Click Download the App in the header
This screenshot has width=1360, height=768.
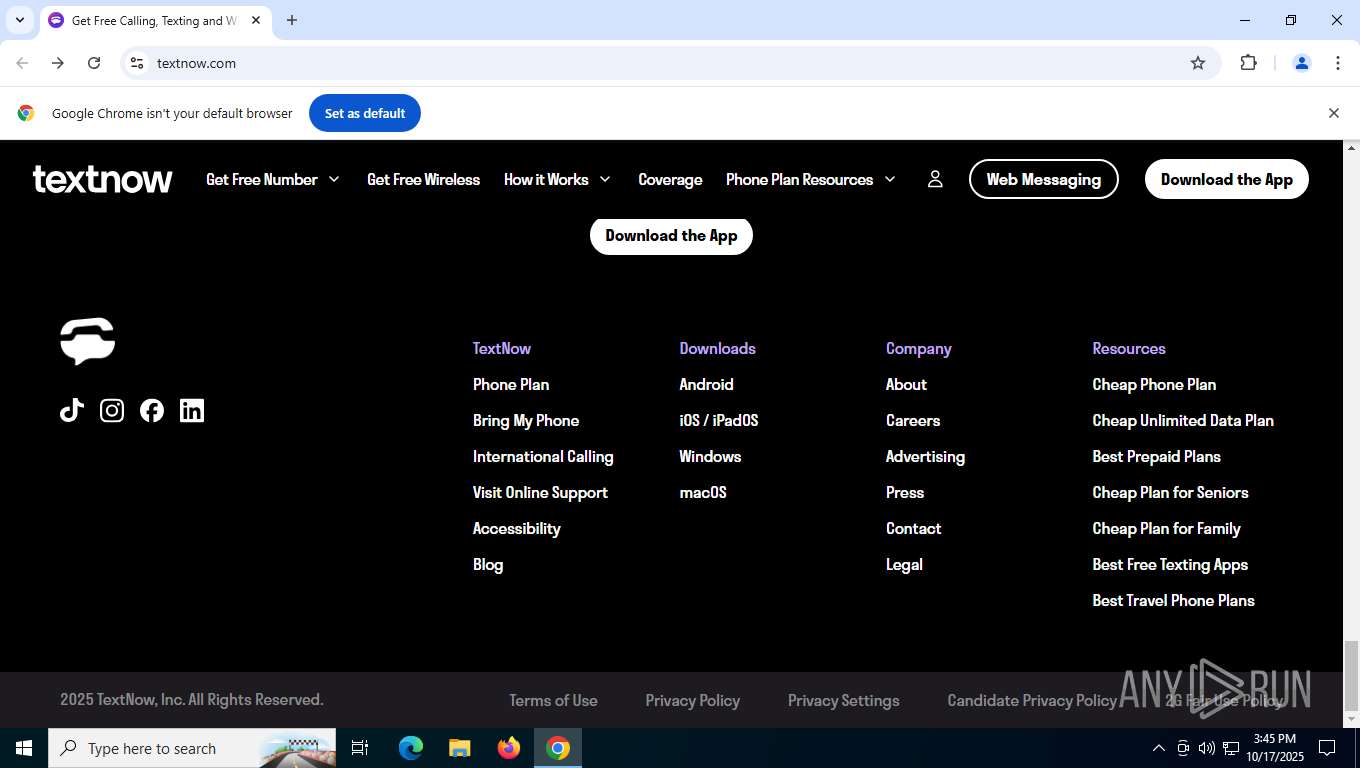1227,179
